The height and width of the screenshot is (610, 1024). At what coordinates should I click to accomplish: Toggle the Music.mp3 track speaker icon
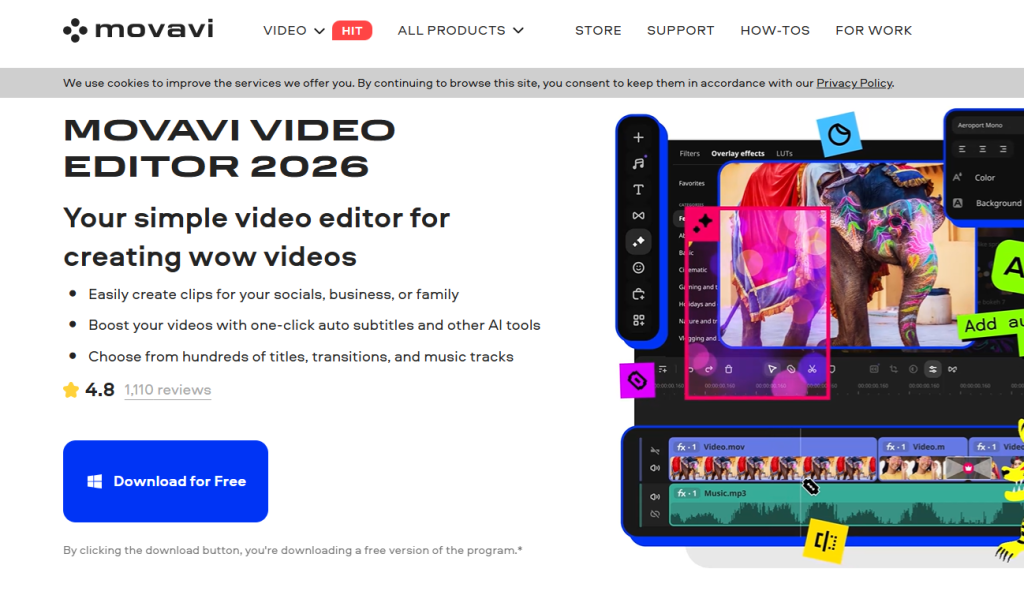(655, 496)
